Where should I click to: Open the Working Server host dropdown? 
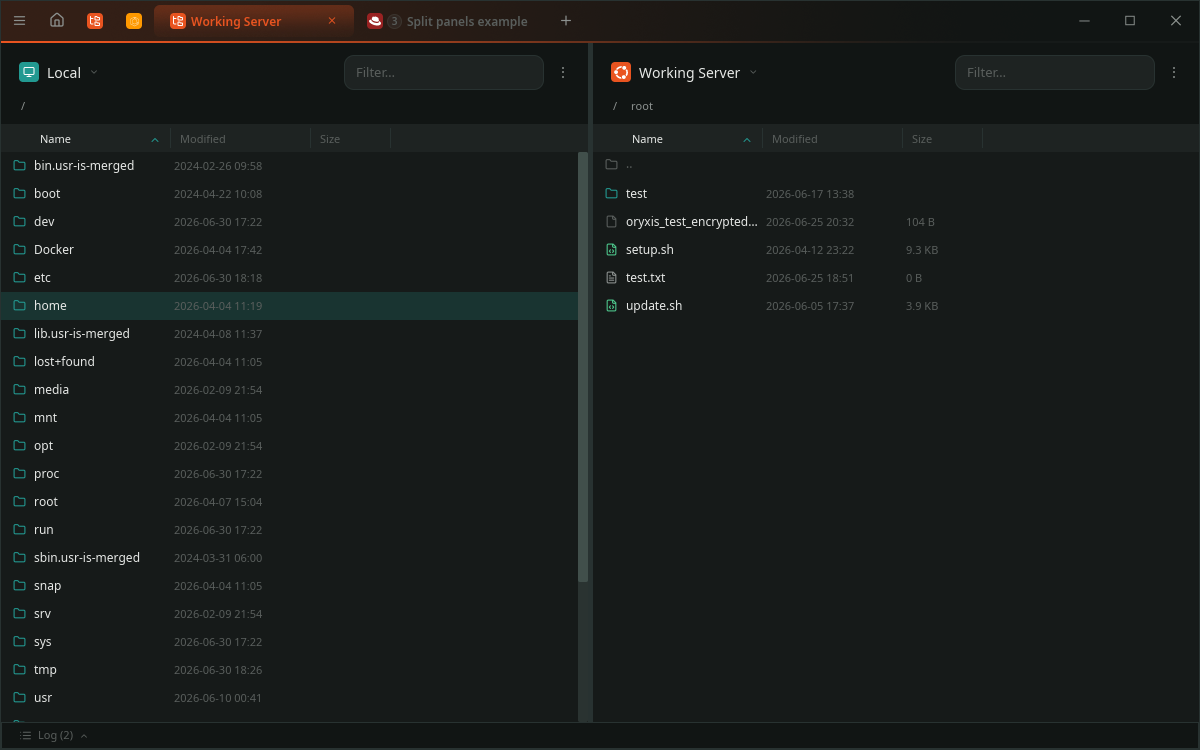pos(753,72)
